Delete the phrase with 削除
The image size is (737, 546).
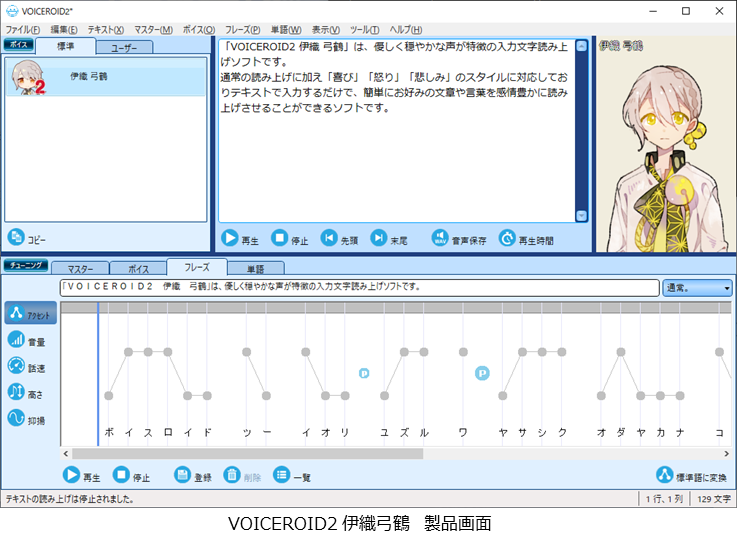(x=242, y=476)
